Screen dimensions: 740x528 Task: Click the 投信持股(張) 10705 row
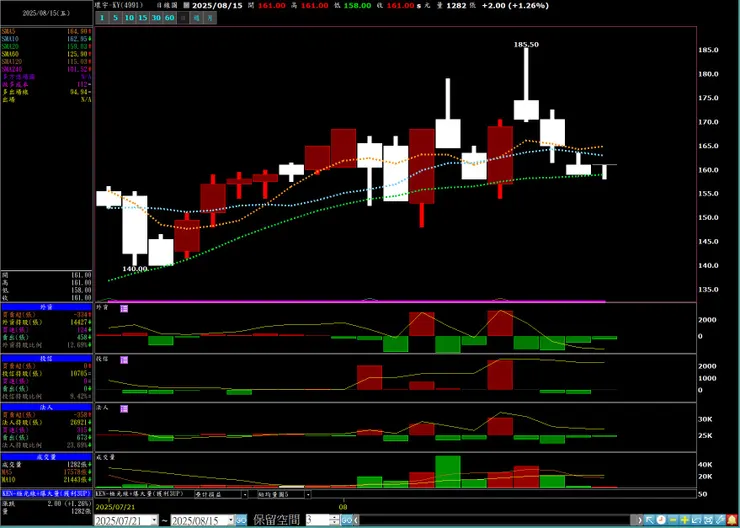click(46, 373)
